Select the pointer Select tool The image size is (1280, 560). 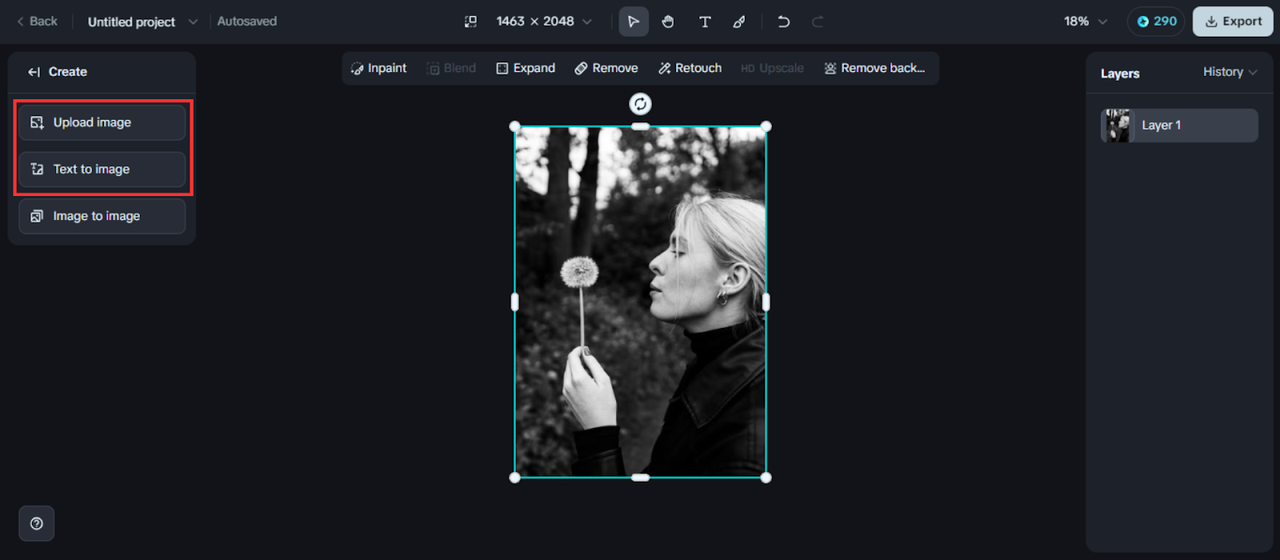click(633, 21)
